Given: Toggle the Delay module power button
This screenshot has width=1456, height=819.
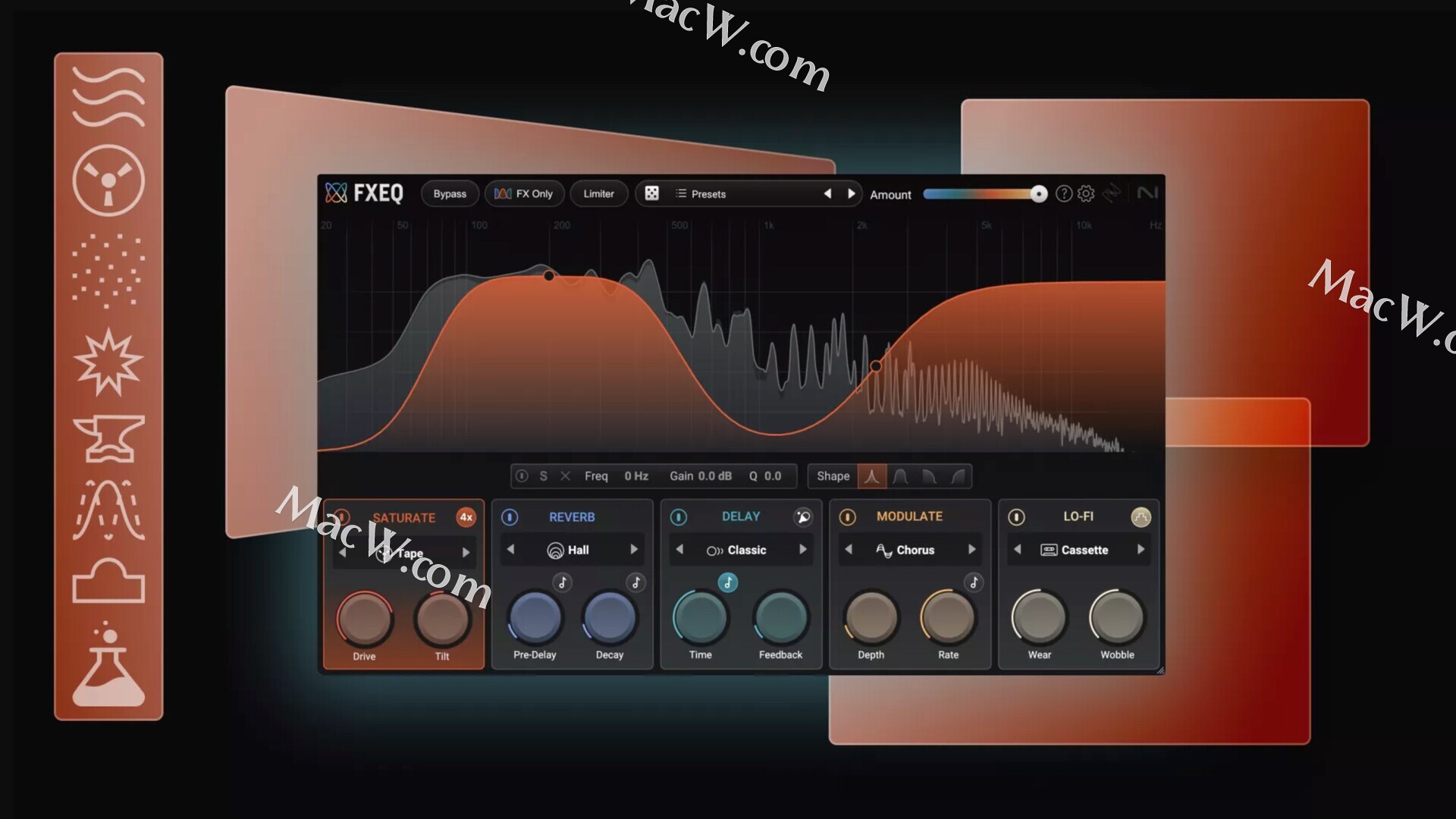Looking at the screenshot, I should point(679,517).
